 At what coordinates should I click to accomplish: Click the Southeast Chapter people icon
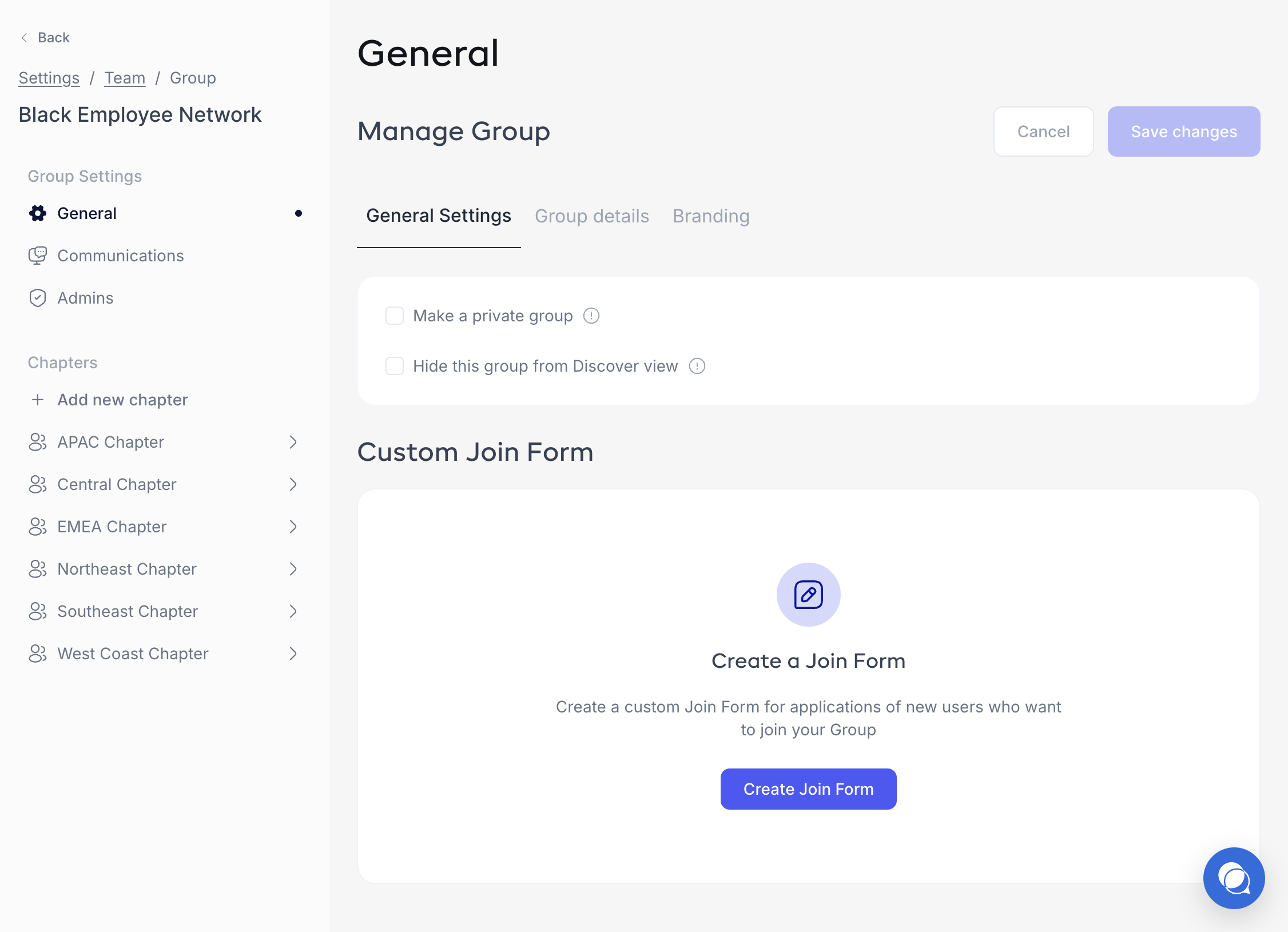(x=38, y=611)
